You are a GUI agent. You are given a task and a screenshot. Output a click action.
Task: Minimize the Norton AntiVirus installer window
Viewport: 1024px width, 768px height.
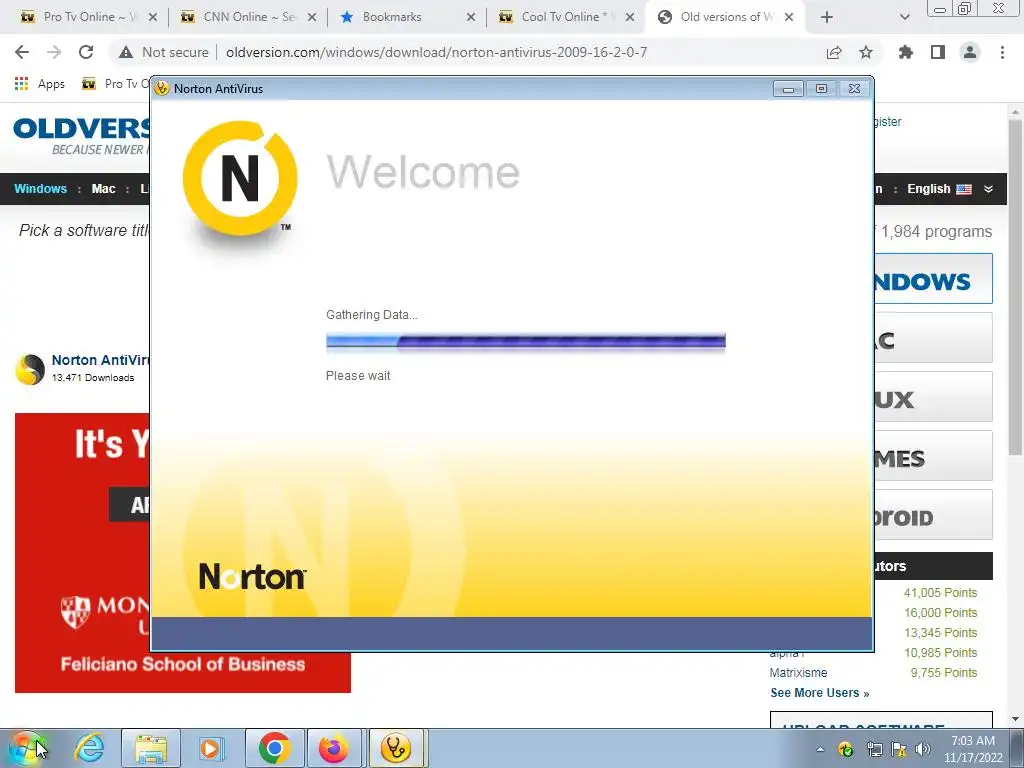click(788, 89)
